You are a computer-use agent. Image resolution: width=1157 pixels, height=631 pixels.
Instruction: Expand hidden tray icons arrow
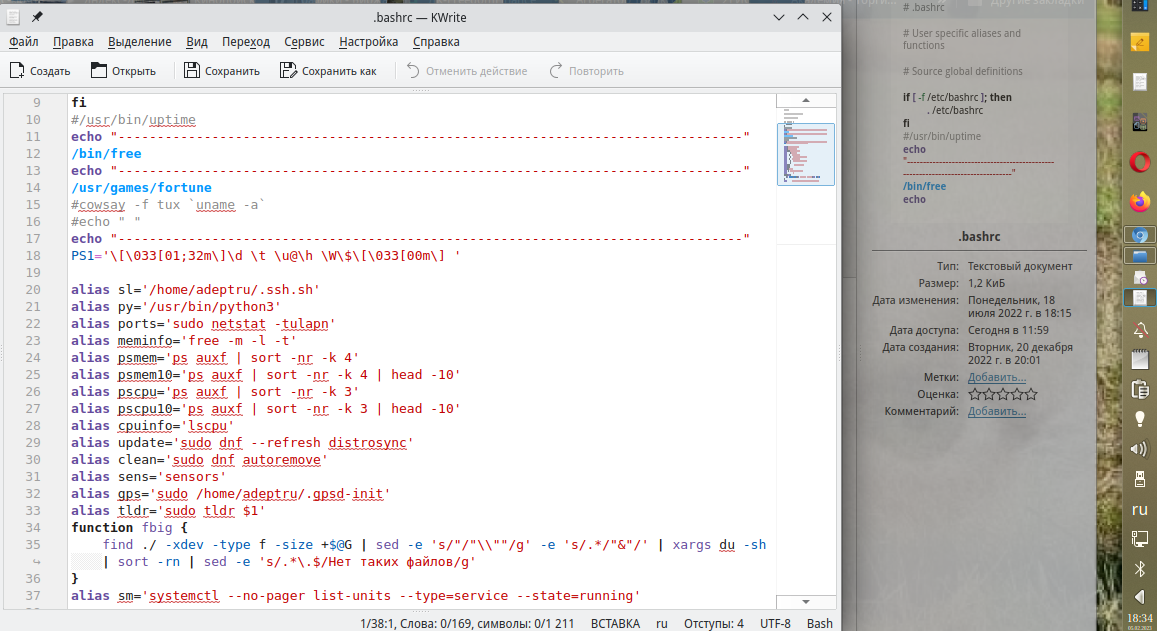coord(1139,596)
